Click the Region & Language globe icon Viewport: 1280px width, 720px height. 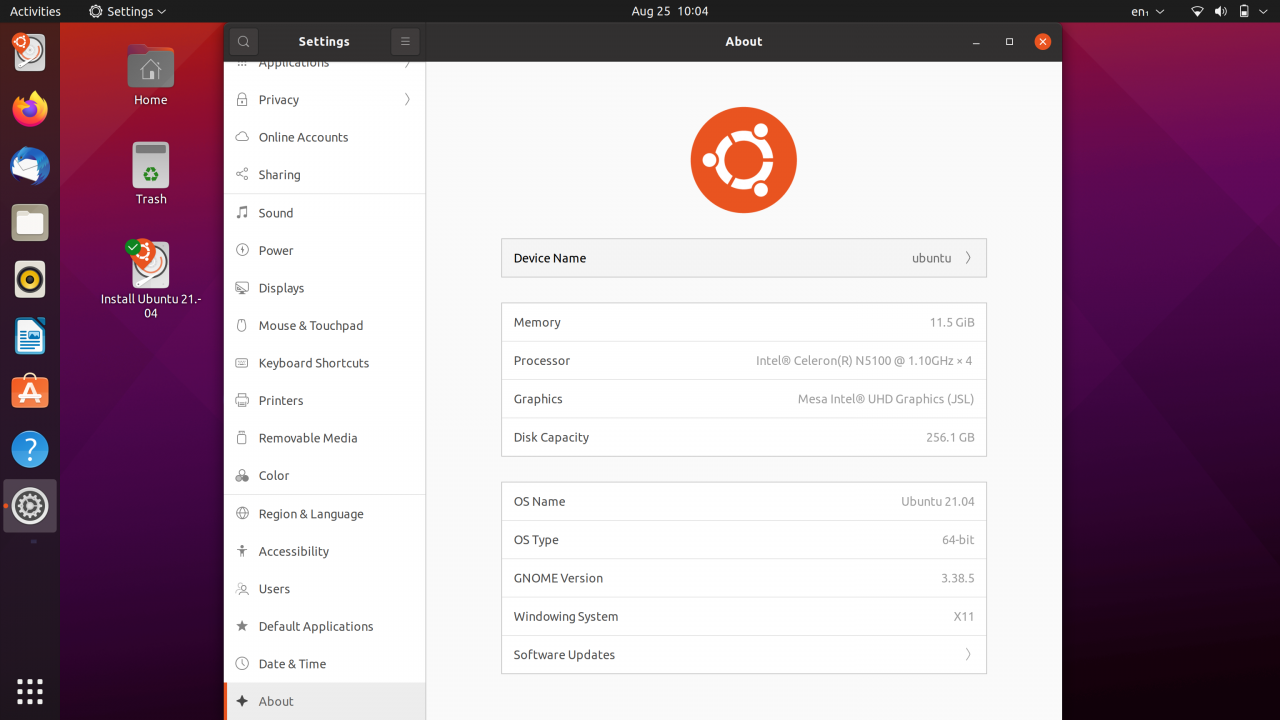[242, 513]
